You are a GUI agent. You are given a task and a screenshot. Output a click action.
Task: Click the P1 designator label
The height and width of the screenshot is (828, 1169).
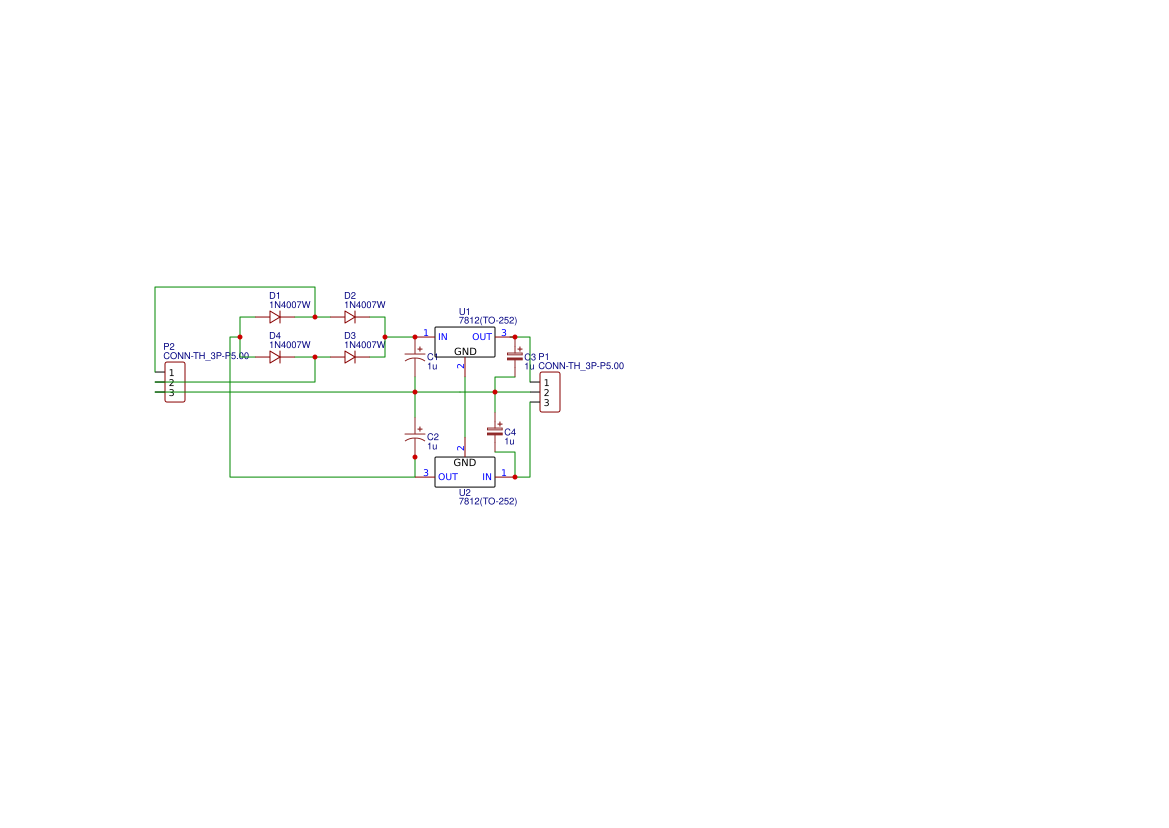pos(543,357)
